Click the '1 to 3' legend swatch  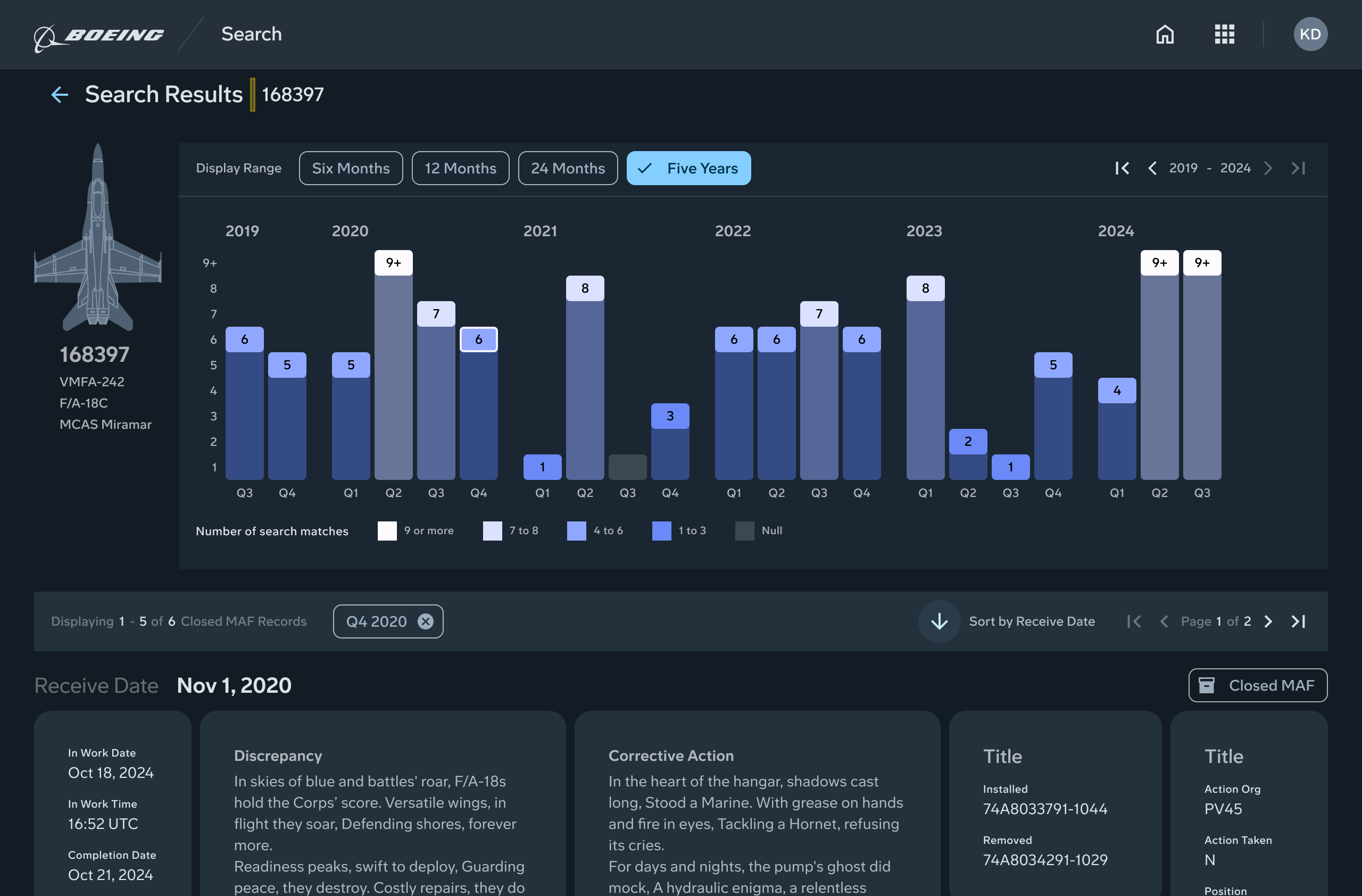[x=661, y=530]
